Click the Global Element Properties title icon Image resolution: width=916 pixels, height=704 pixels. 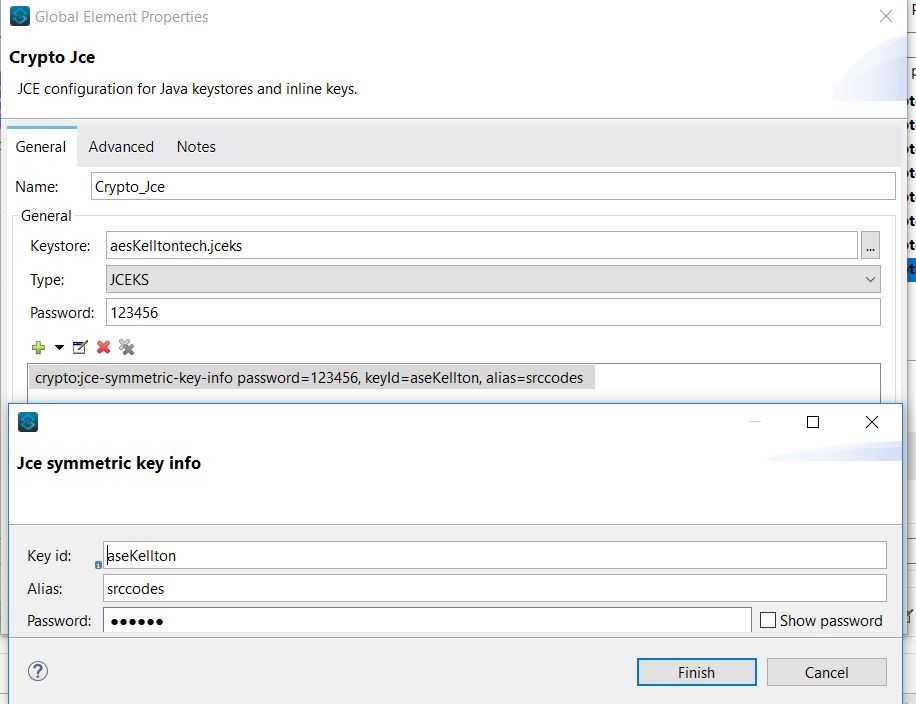point(19,16)
